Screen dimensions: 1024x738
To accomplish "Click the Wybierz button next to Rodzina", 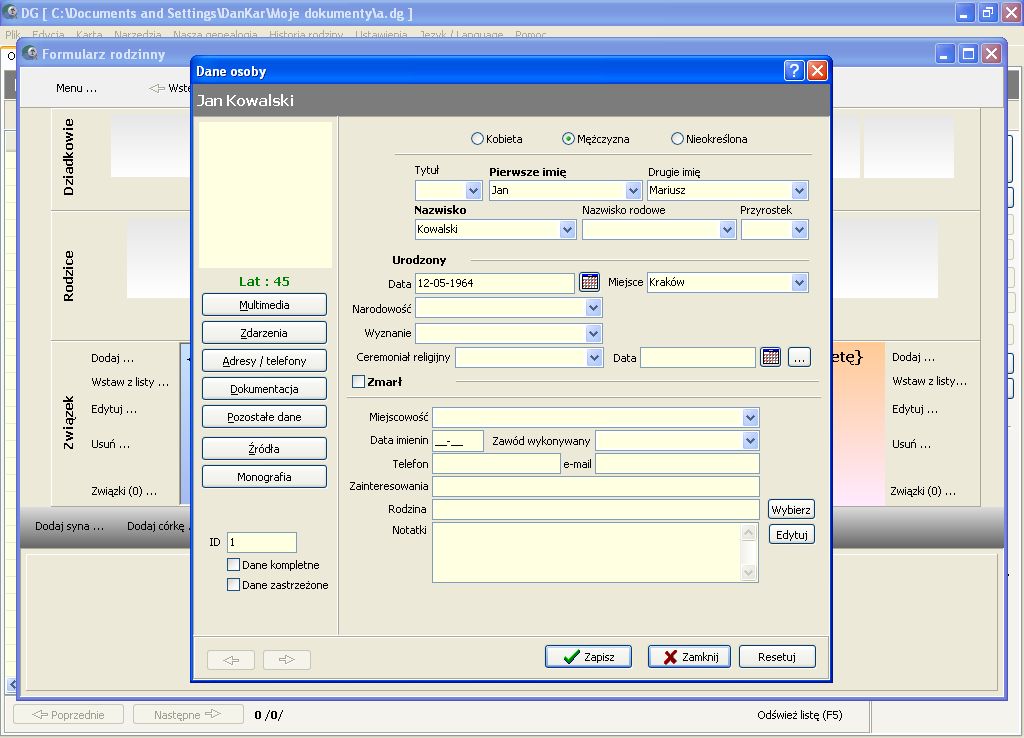I will [791, 509].
